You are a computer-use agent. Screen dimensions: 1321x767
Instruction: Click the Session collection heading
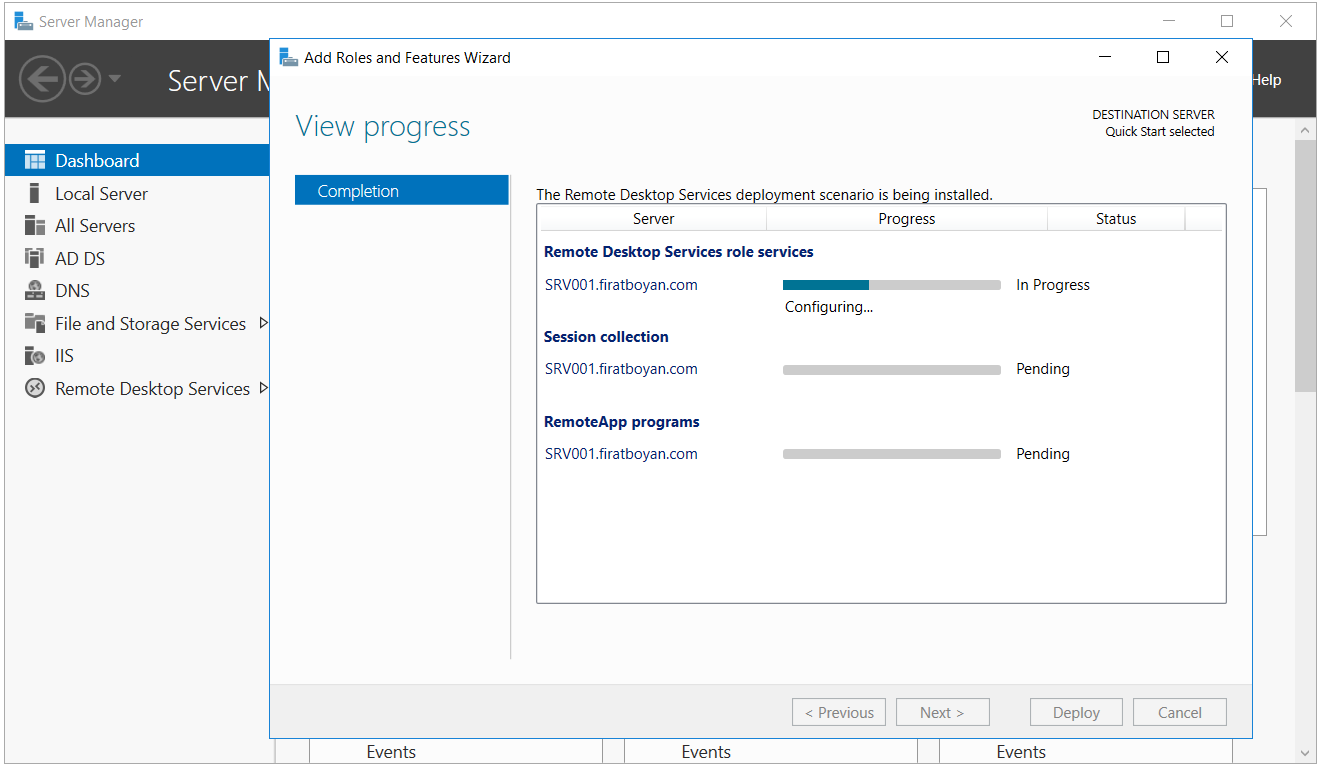point(606,337)
